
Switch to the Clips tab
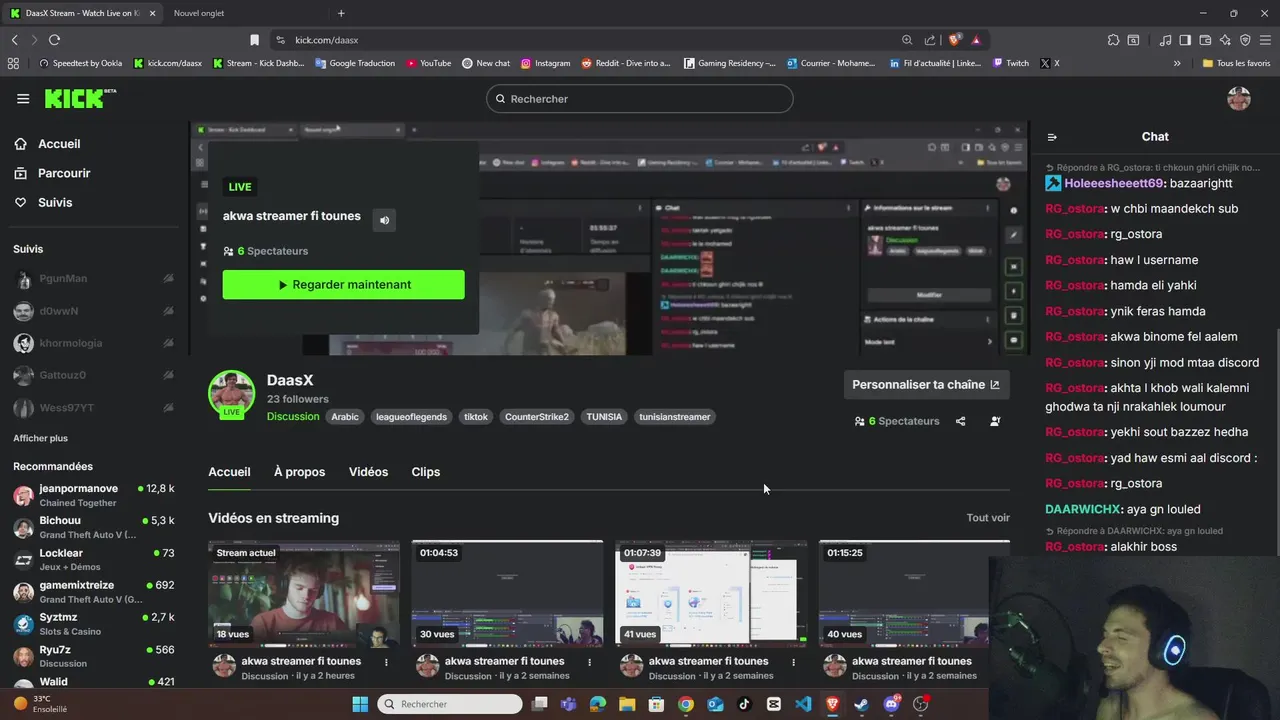click(x=426, y=472)
